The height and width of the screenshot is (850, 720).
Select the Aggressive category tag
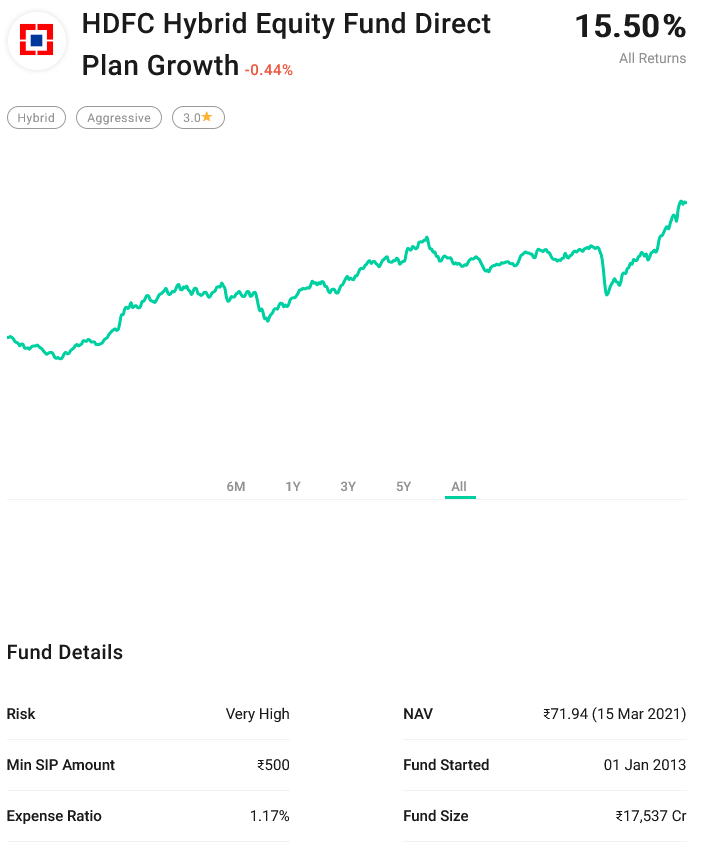point(118,118)
